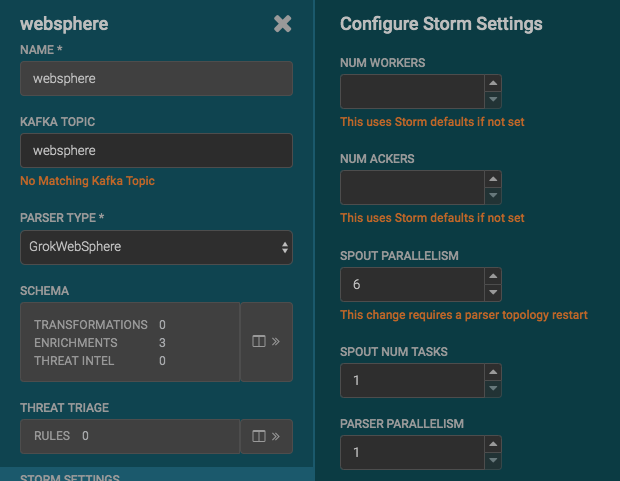Click the TRANSFORMATIONS 0 row
The height and width of the screenshot is (481, 620).
click(100, 325)
